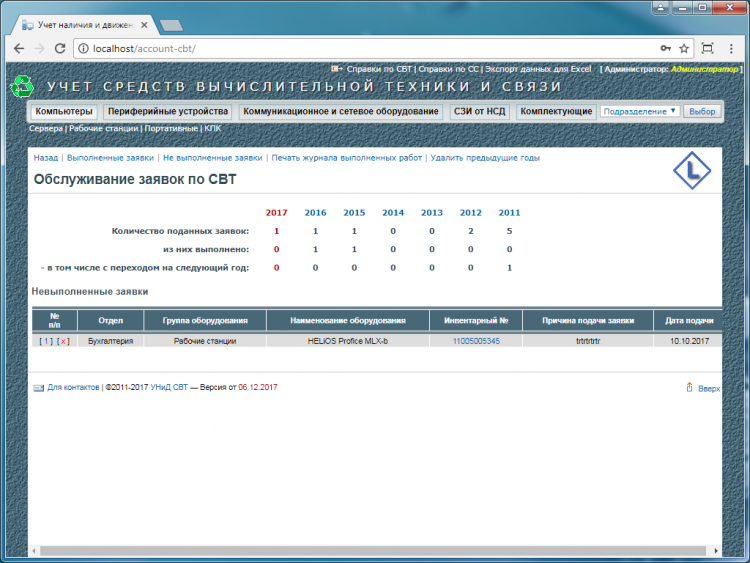Open the Компьютеры menu
The image size is (750, 563).
tap(64, 111)
